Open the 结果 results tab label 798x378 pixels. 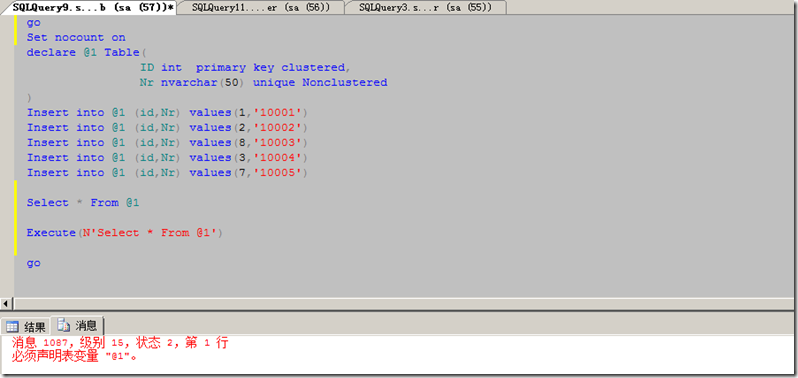[35, 327]
